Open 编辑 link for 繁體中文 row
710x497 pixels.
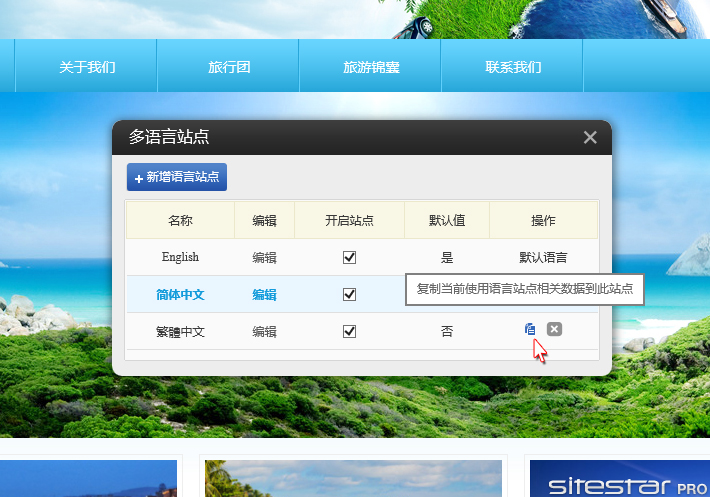click(x=264, y=332)
